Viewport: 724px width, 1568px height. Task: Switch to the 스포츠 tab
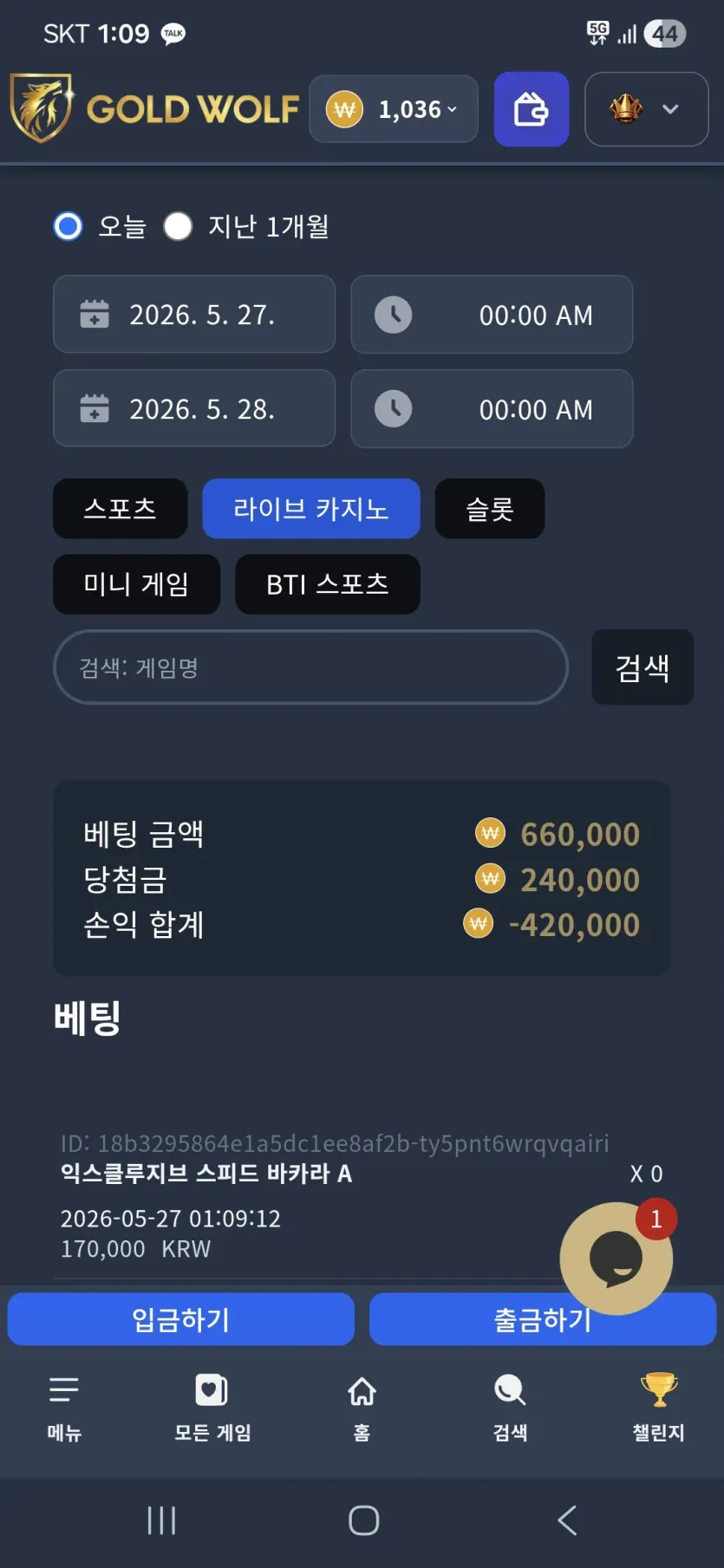tap(121, 509)
